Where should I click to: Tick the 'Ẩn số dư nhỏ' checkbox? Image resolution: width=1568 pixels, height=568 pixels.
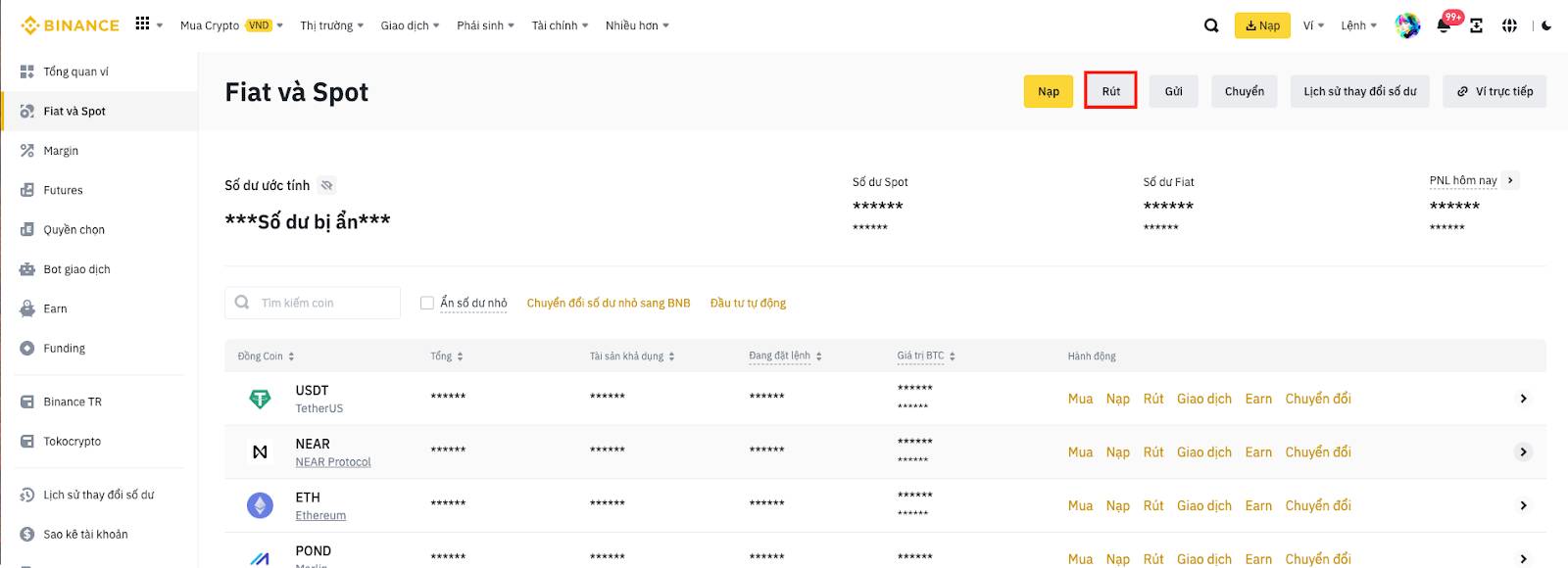tap(427, 303)
